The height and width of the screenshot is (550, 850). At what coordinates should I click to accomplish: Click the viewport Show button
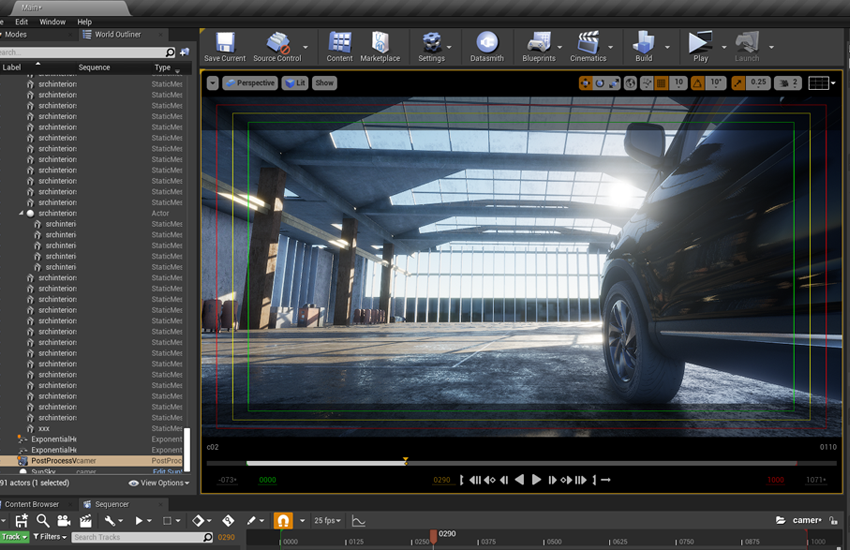pyautogui.click(x=324, y=83)
